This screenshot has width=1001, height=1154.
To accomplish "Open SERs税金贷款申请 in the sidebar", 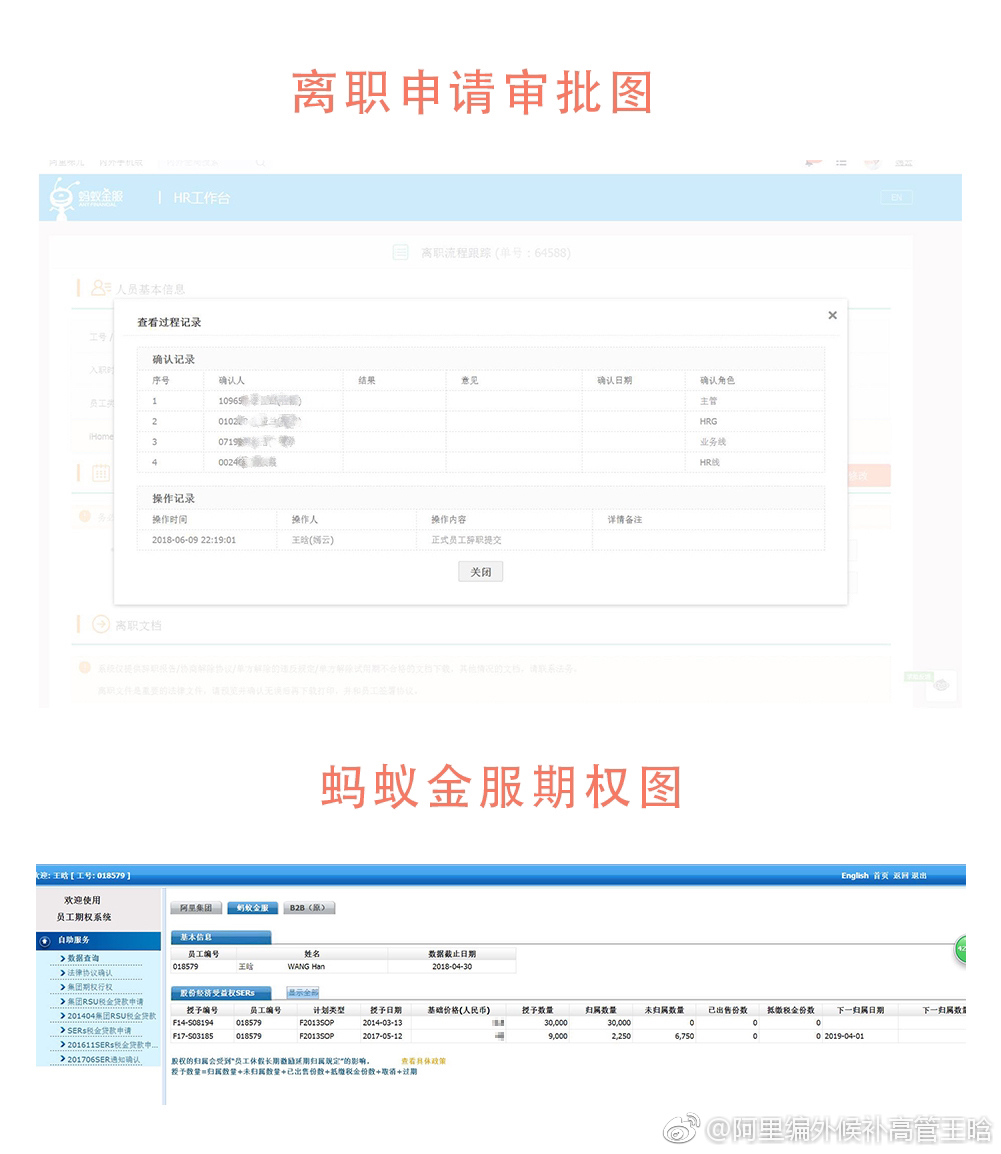I will [x=99, y=1030].
